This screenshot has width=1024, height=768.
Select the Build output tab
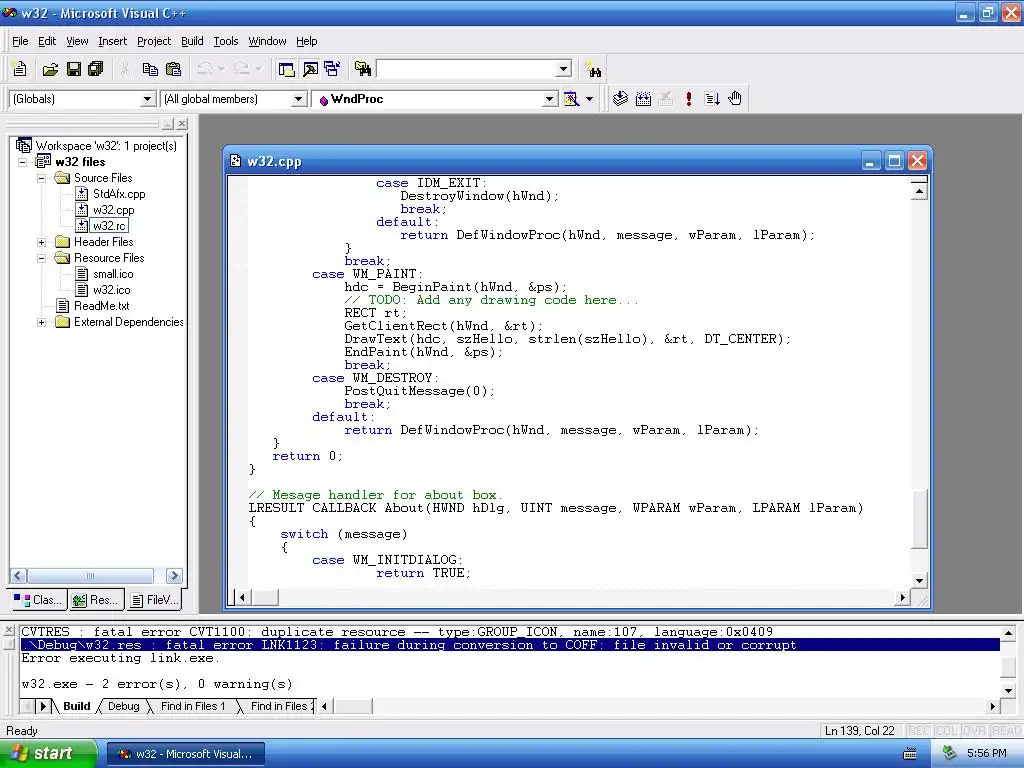click(76, 706)
